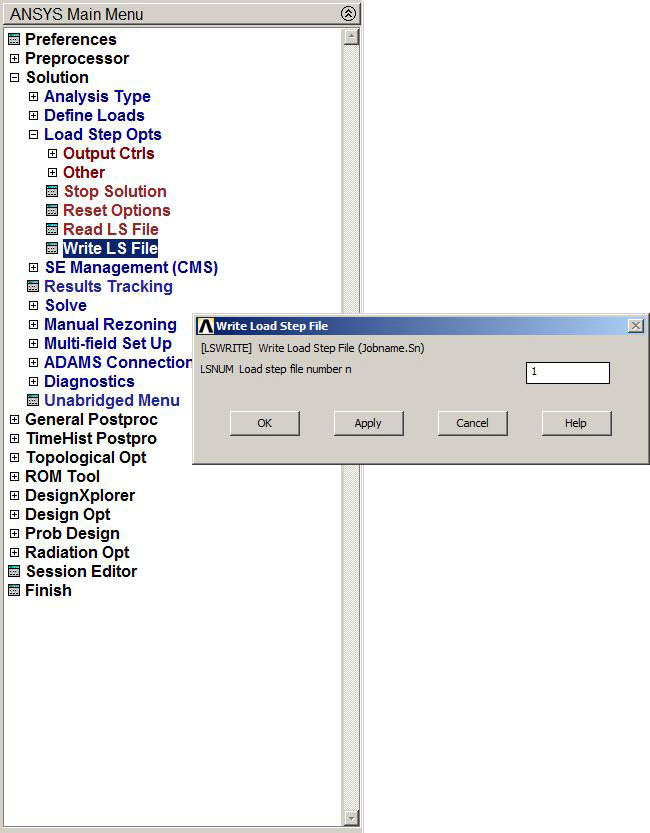Click the main menu scrollbar down arrow
The image size is (650, 833).
click(350, 819)
